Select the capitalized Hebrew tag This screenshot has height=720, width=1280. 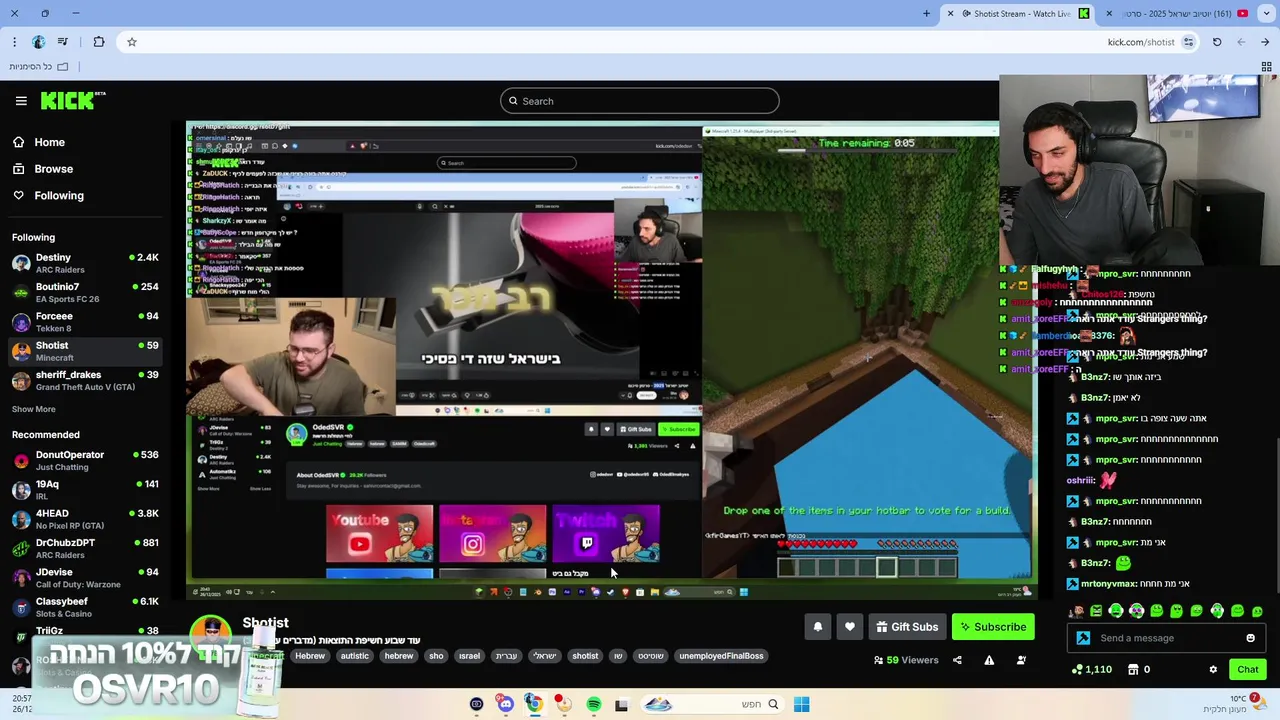coord(310,656)
